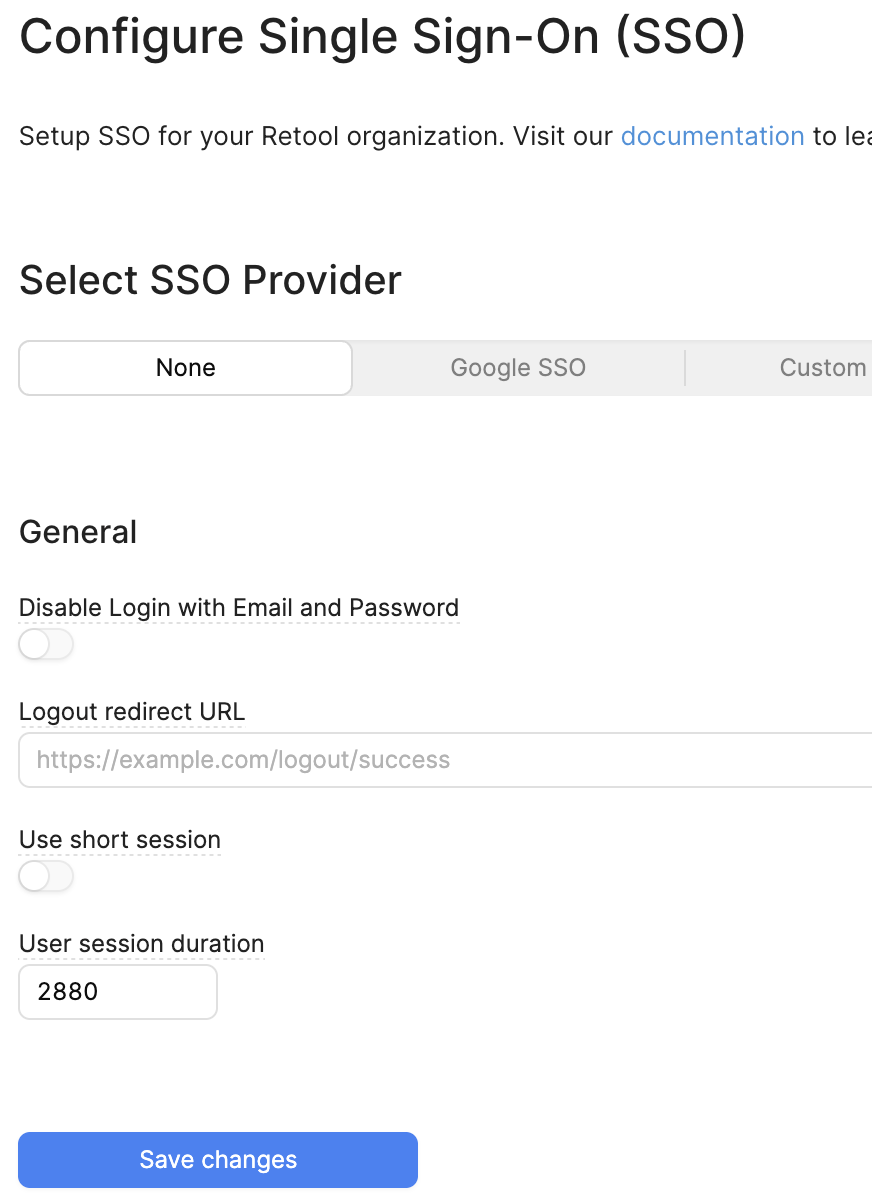Click the truncated text after the documentation link

click(x=840, y=136)
